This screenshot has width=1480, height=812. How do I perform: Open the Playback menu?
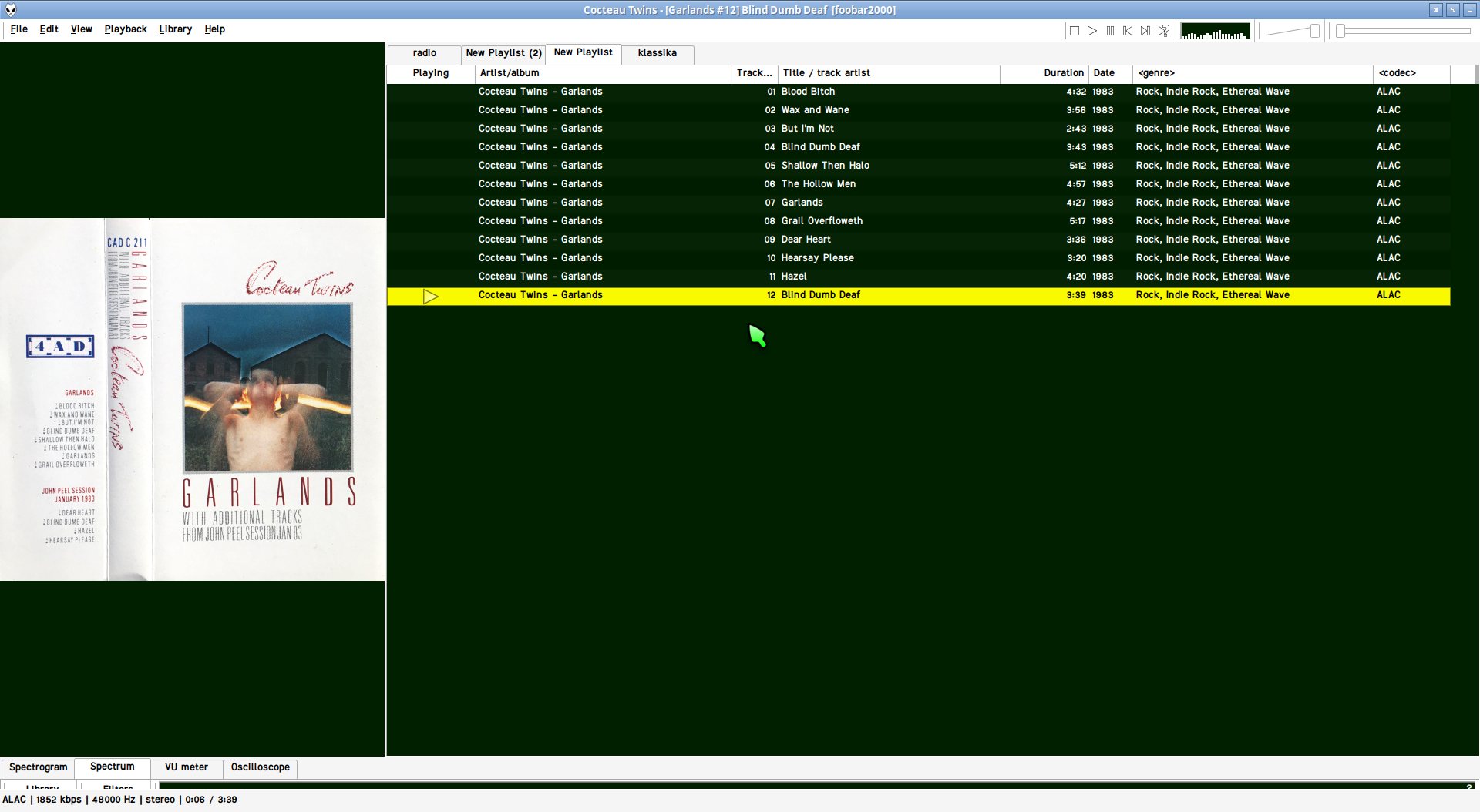[x=125, y=29]
